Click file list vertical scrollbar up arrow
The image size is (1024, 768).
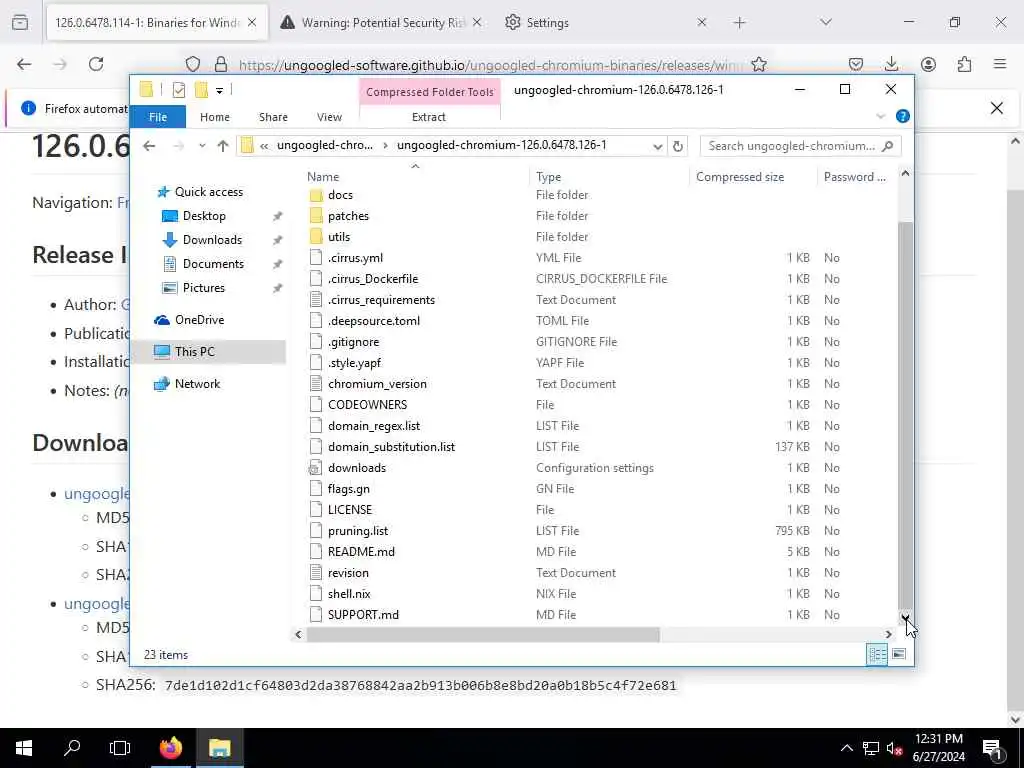[x=905, y=173]
